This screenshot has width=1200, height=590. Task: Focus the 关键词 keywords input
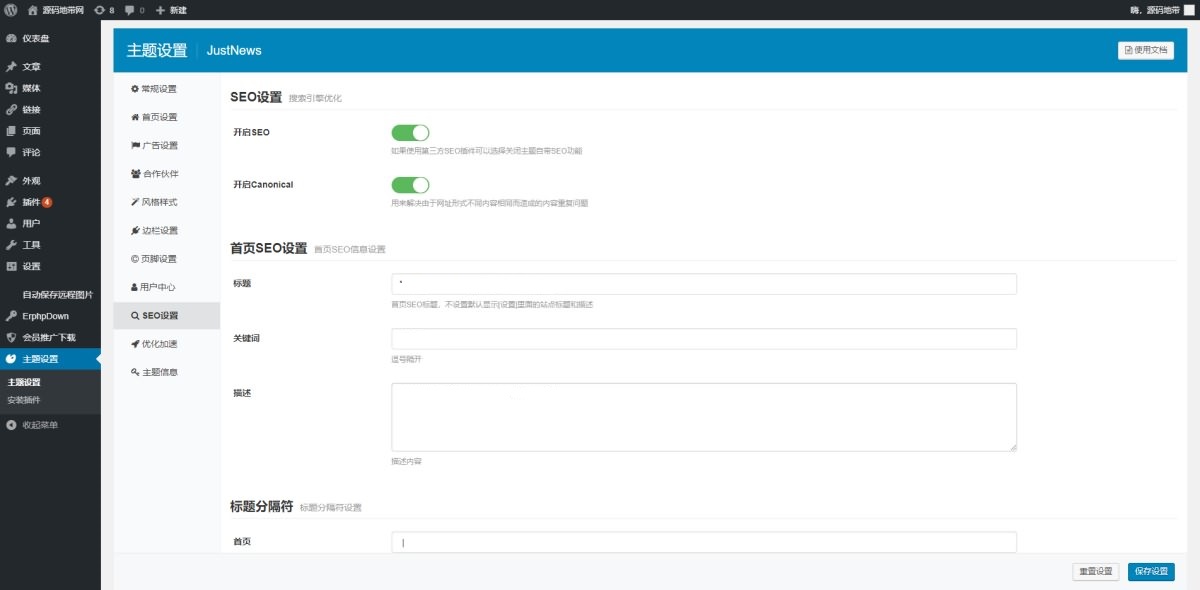tap(704, 339)
